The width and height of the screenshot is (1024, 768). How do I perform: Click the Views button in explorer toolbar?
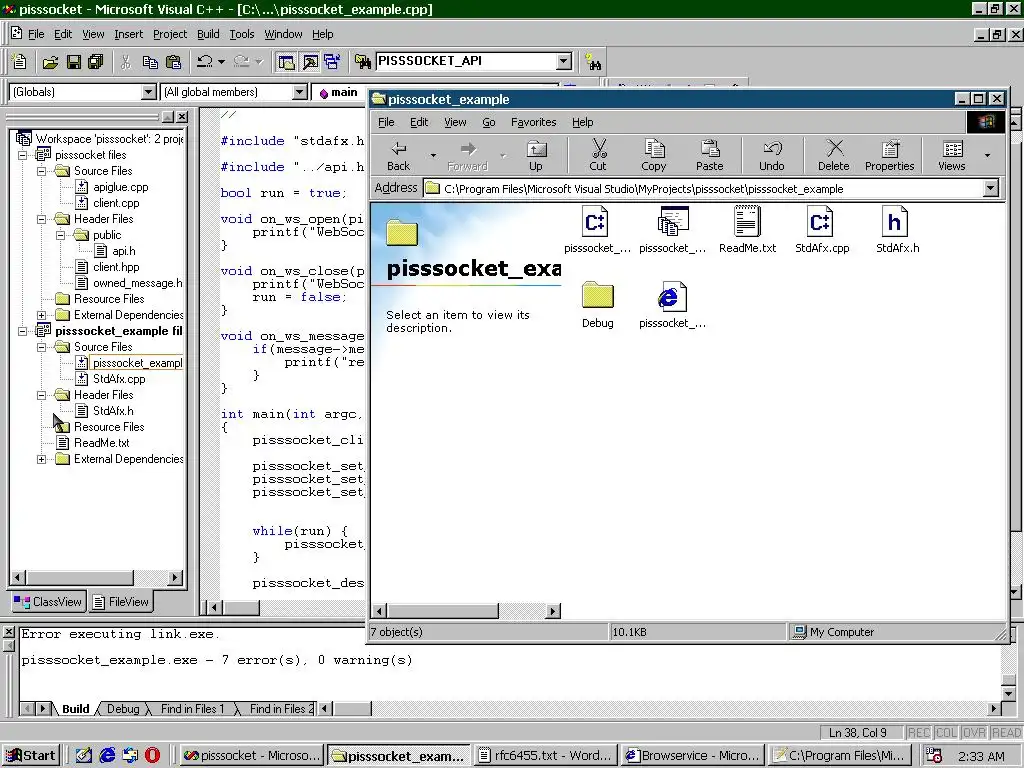pyautogui.click(x=952, y=155)
